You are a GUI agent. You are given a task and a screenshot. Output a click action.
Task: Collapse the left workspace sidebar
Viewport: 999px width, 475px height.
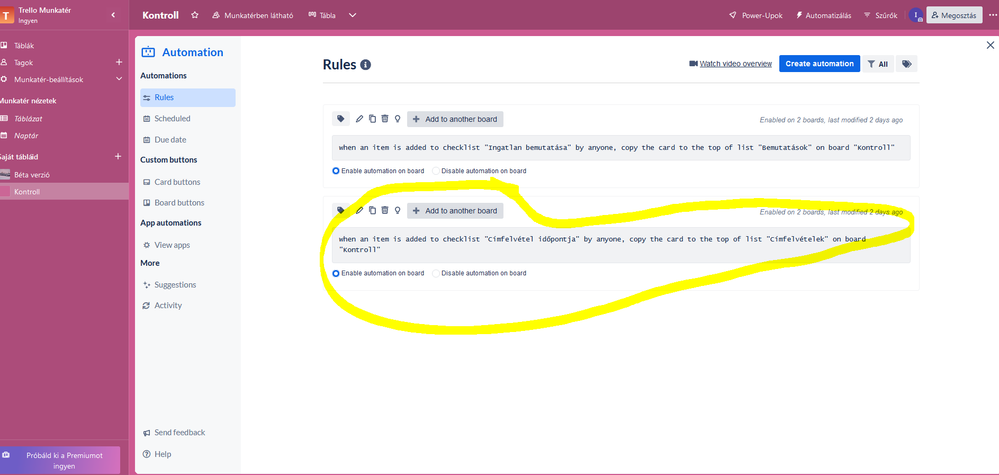coord(113,15)
